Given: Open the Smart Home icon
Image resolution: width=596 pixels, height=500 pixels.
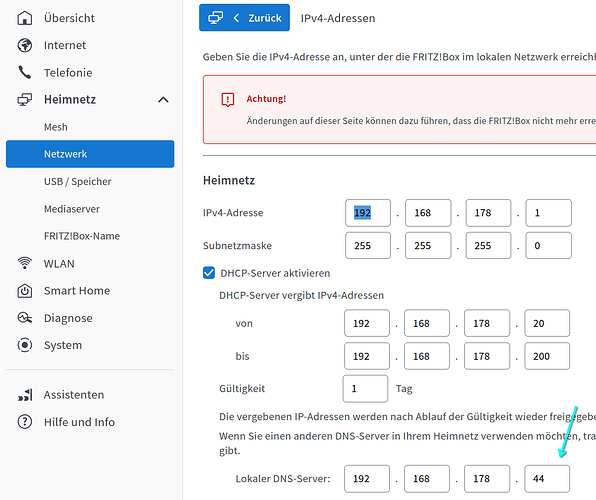Looking at the screenshot, I should (25, 290).
